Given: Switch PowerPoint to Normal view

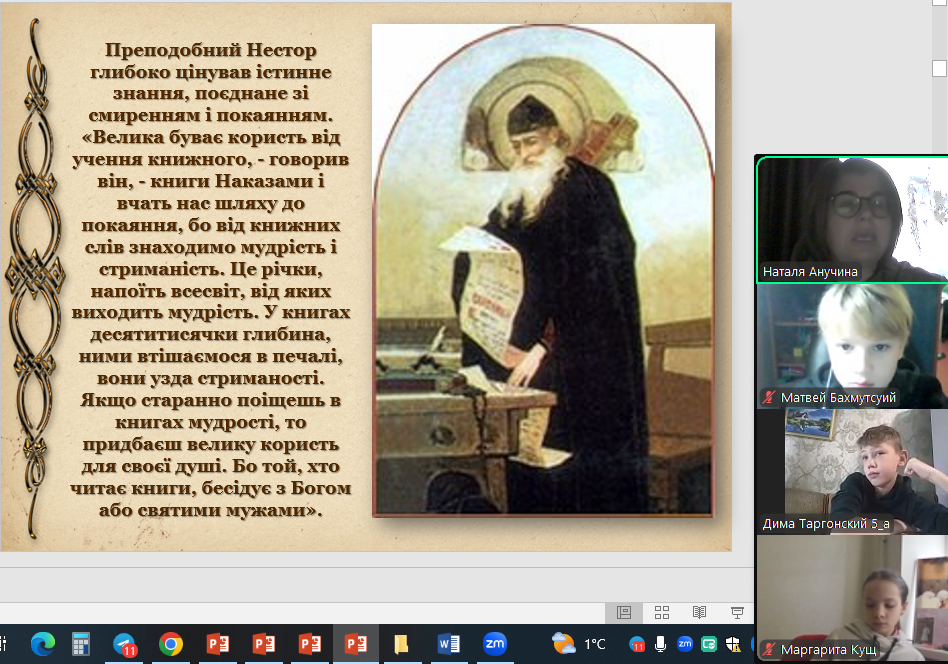Looking at the screenshot, I should tap(624, 613).
